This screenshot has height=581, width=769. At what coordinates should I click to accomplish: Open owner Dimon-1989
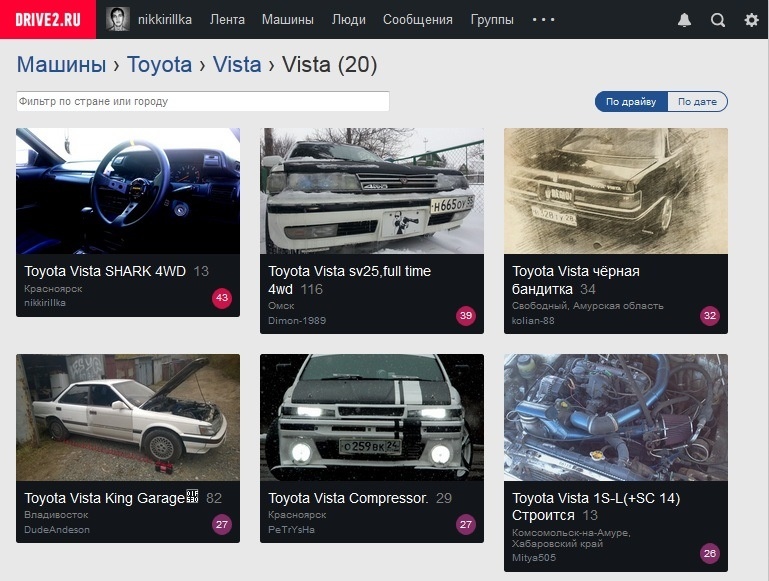coord(297,321)
